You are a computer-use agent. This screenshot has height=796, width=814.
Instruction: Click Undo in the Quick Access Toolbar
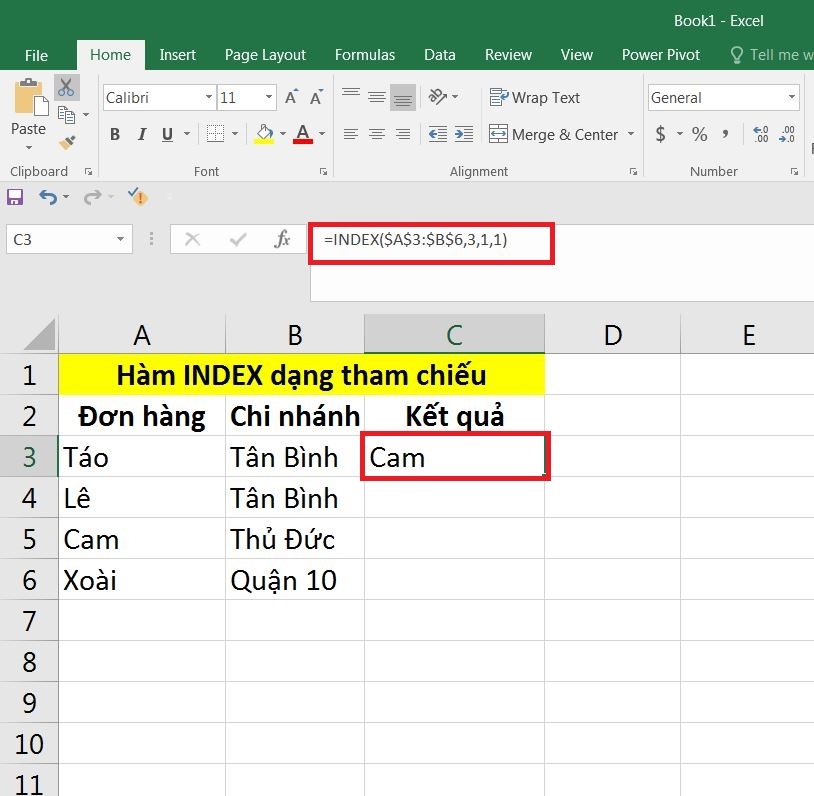(50, 197)
